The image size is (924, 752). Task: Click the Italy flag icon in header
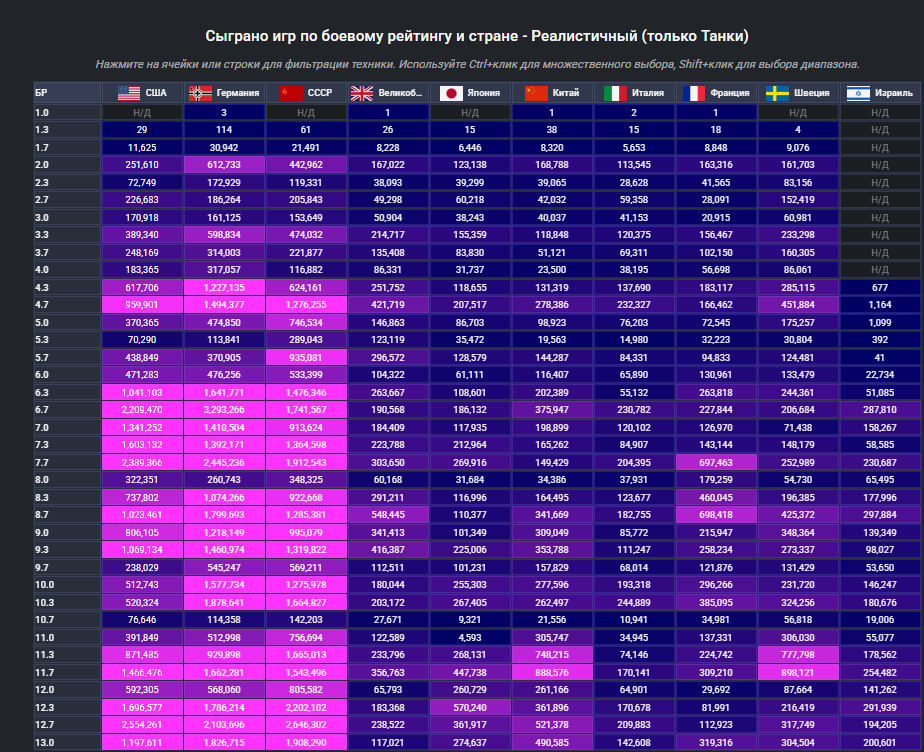point(615,93)
